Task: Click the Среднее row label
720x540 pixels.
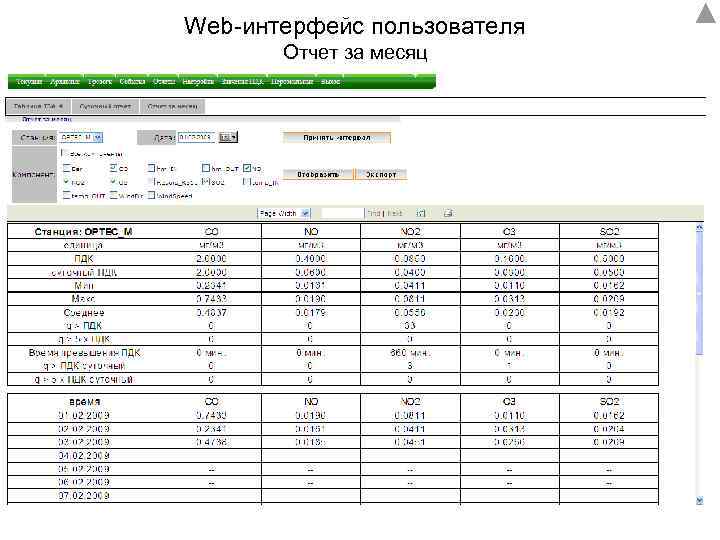Action: [x=84, y=312]
